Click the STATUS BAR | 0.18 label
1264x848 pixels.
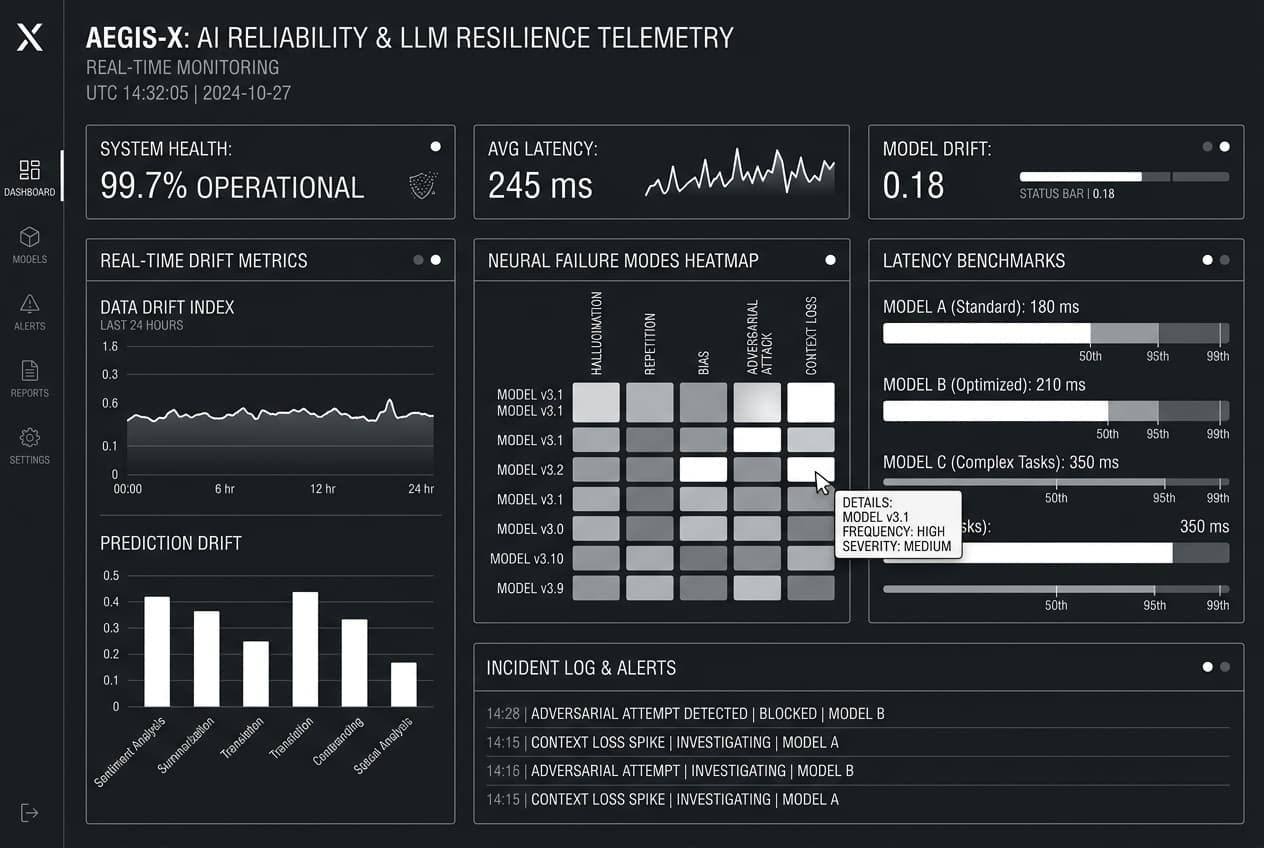[1067, 193]
